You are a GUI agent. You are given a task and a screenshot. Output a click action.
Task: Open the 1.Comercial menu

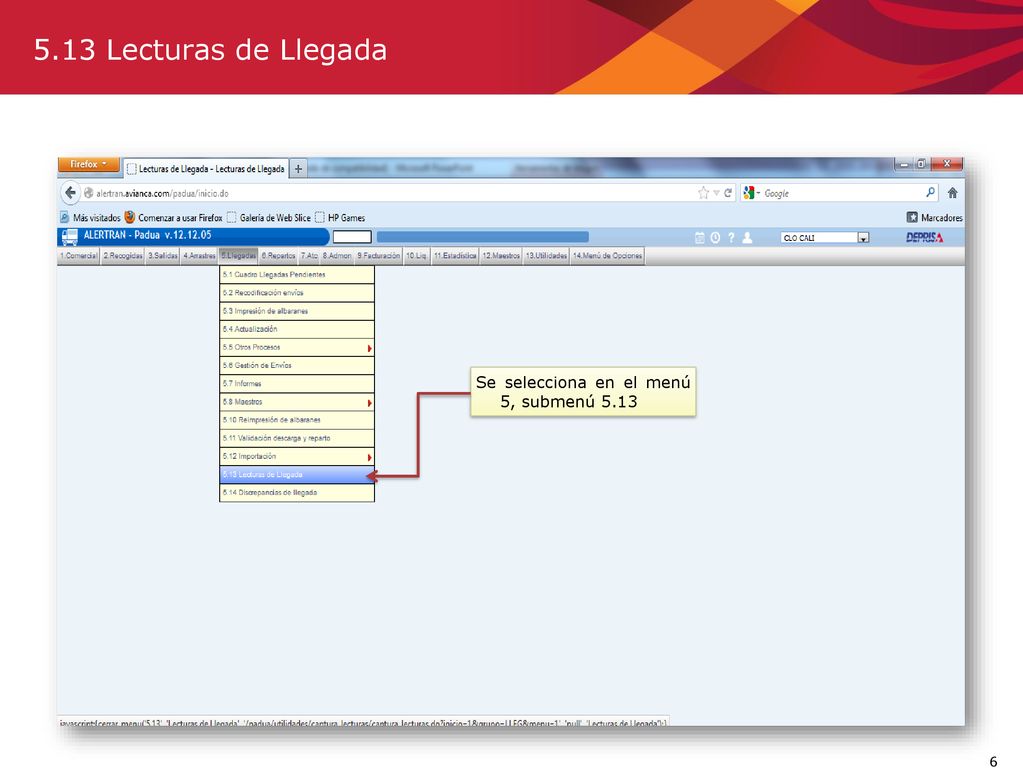click(x=79, y=256)
